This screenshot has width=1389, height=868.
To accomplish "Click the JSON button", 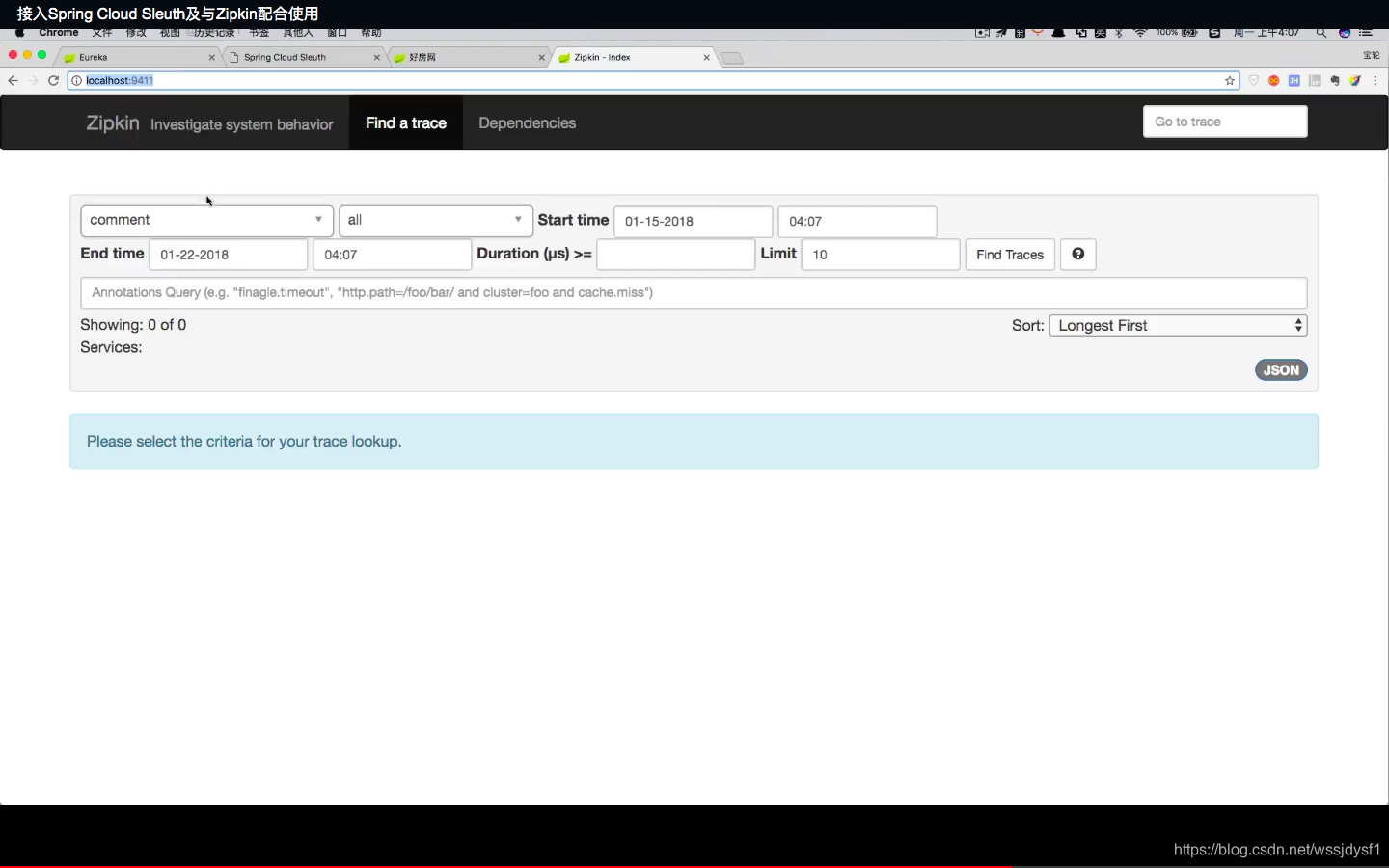I will click(1281, 370).
